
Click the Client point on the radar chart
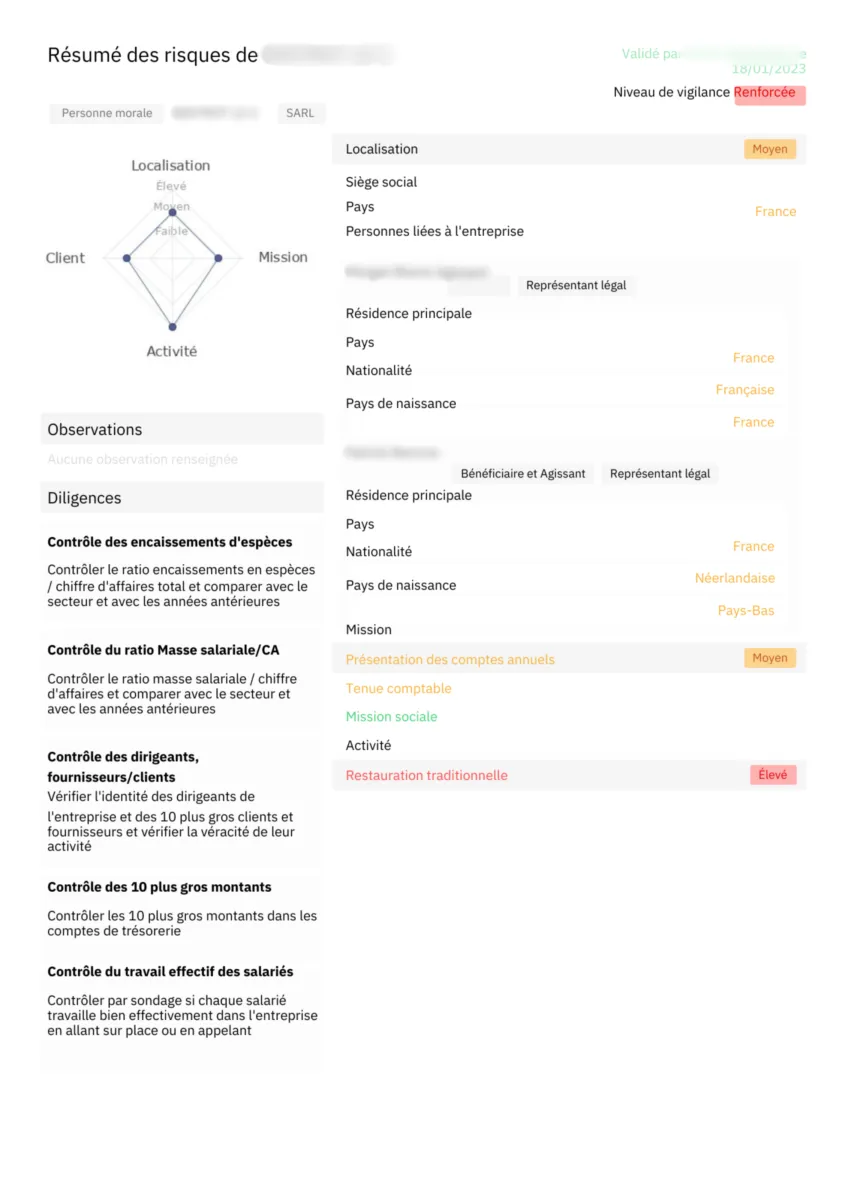(126, 258)
